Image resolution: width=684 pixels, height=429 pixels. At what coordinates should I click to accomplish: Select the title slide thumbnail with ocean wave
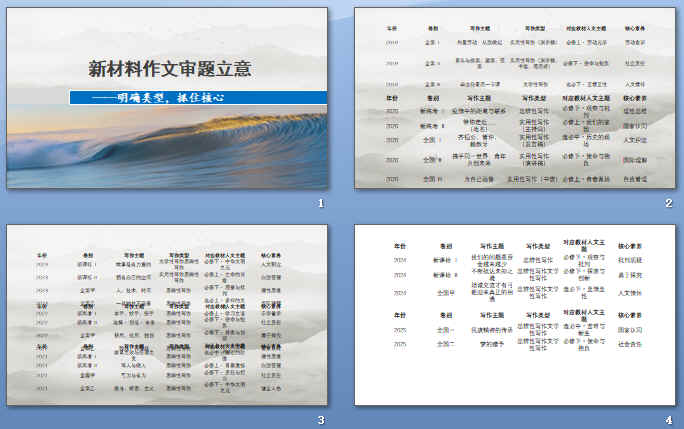(167, 98)
